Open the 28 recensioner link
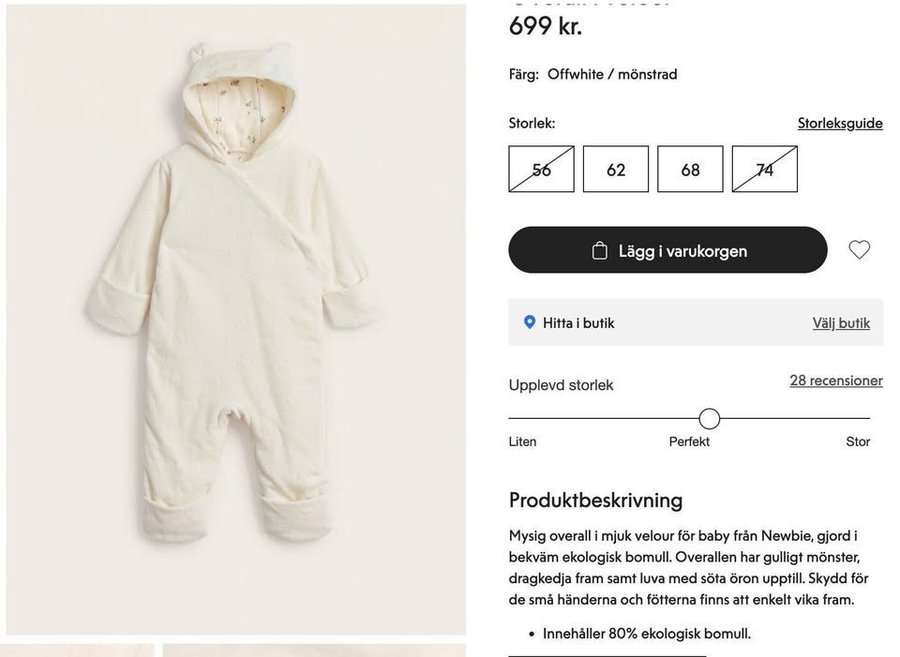The image size is (900, 657). click(x=836, y=381)
